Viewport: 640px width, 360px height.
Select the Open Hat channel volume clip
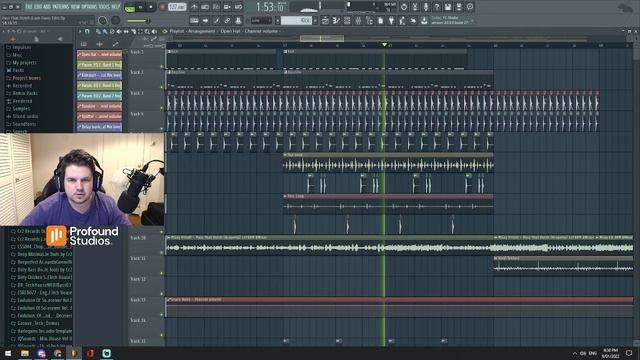100,54
